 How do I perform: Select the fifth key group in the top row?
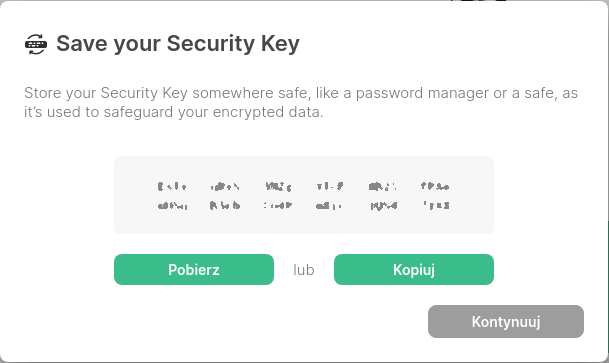click(383, 187)
